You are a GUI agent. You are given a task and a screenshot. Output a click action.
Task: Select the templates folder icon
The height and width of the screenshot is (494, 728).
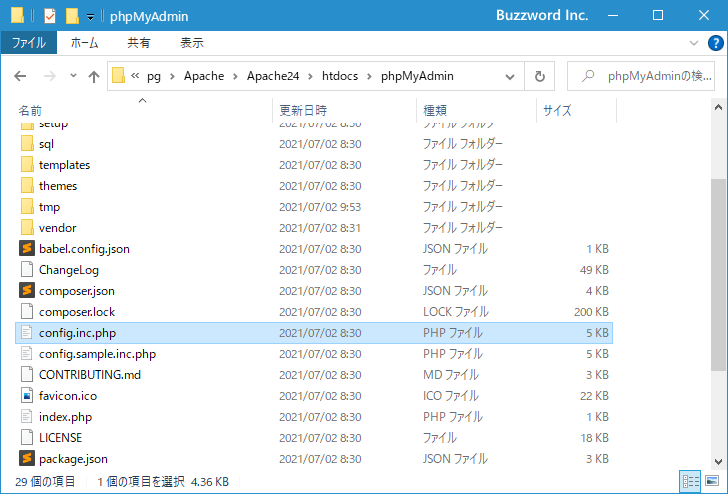click(27, 164)
